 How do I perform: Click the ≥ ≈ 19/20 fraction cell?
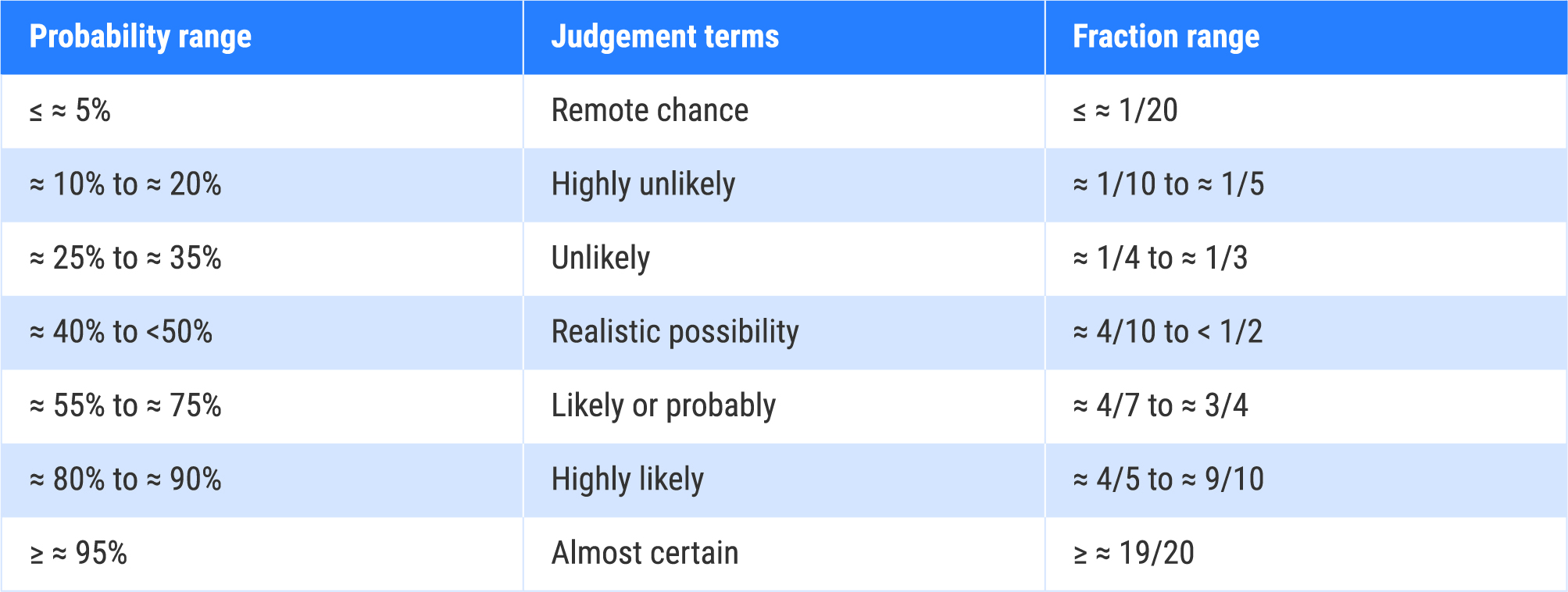click(x=1306, y=554)
